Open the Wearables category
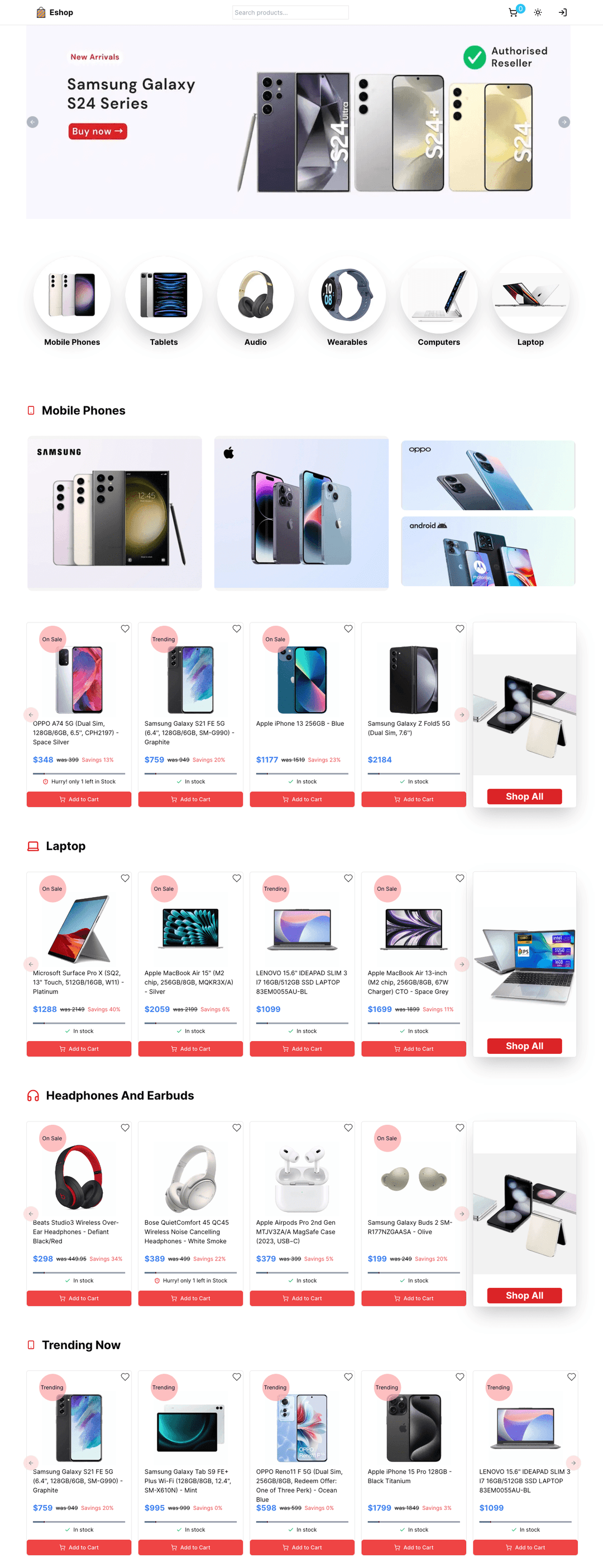The width and height of the screenshot is (603, 1568). point(347,302)
